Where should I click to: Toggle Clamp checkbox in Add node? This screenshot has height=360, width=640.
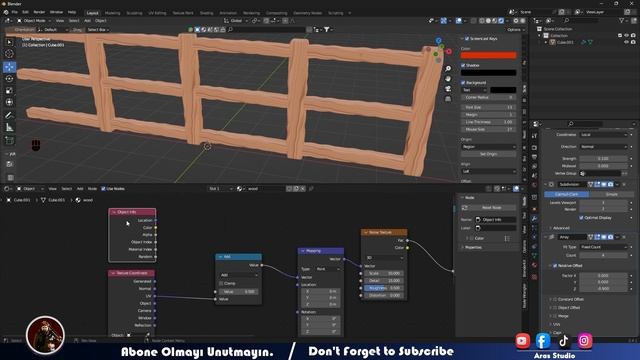coord(221,283)
